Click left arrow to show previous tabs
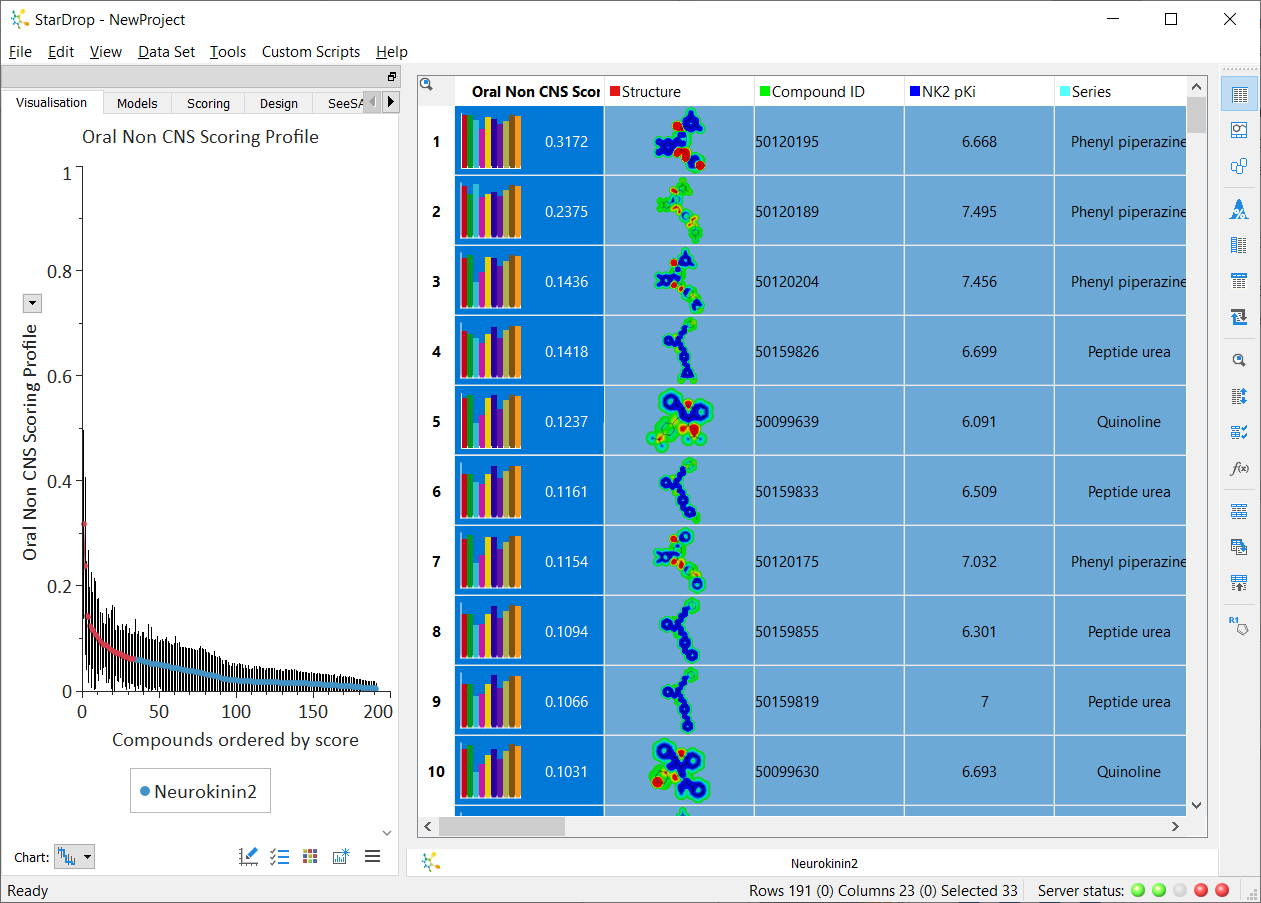1261x903 pixels. click(x=373, y=102)
